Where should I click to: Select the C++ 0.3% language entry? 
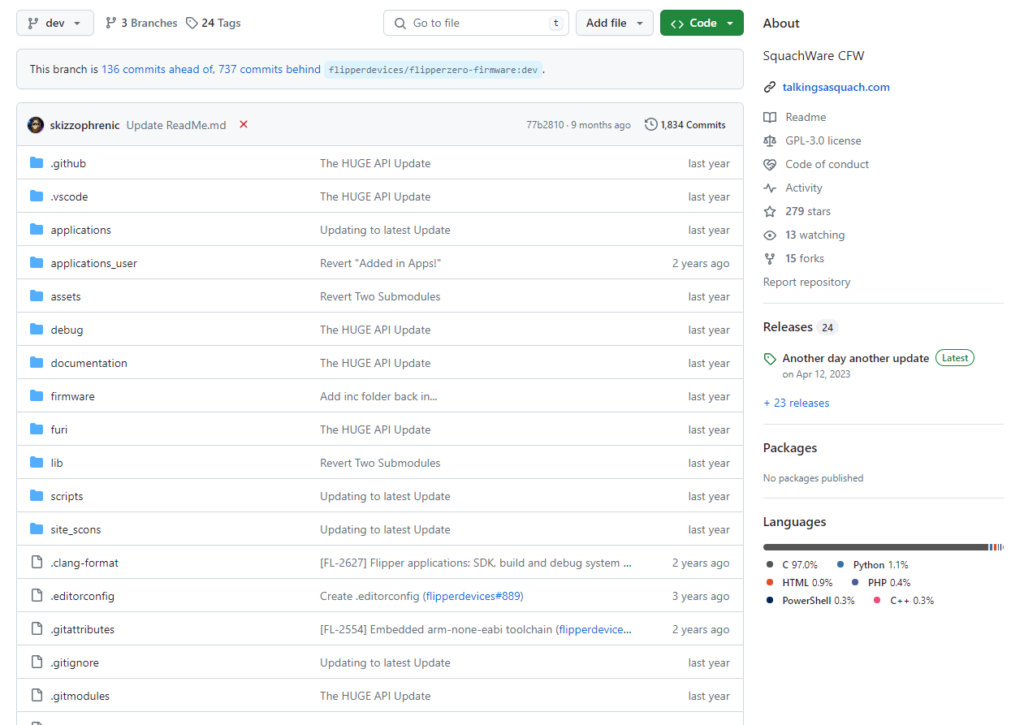904,600
